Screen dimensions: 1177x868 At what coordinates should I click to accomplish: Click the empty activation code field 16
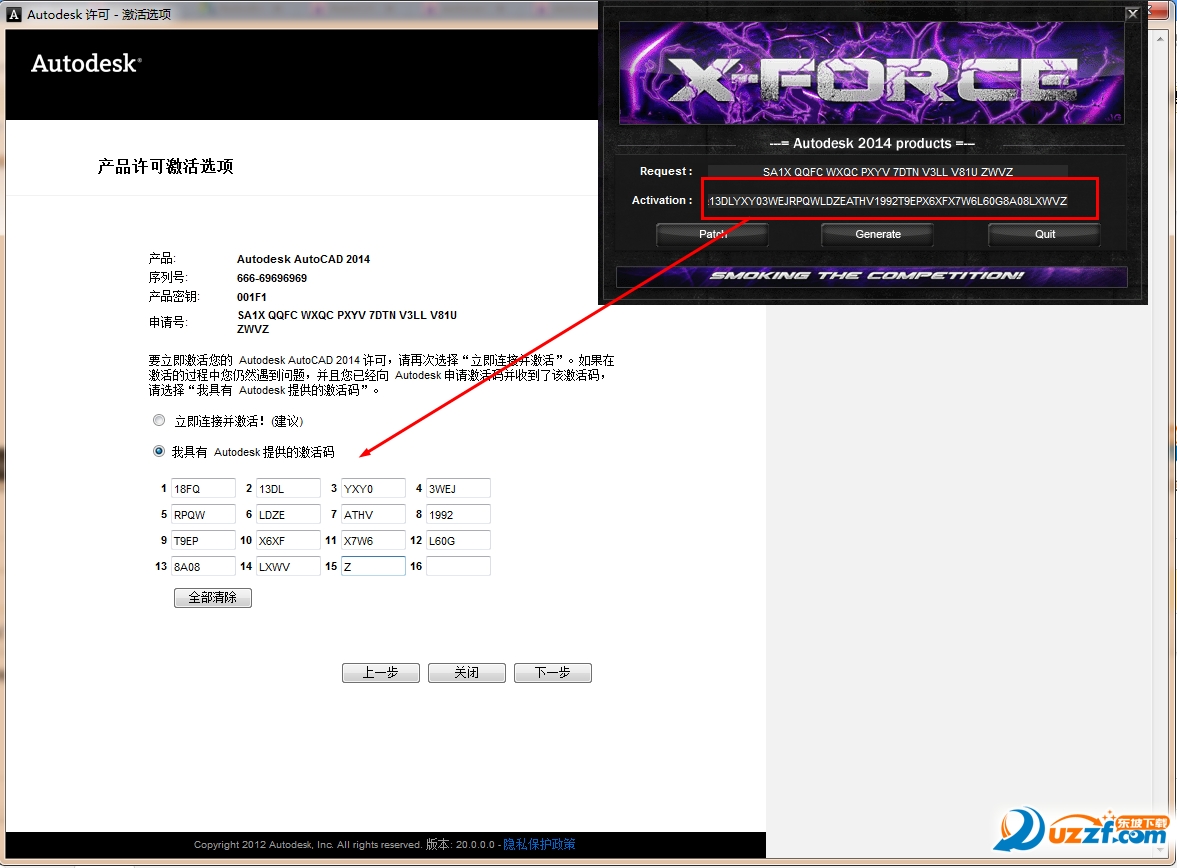pos(458,566)
